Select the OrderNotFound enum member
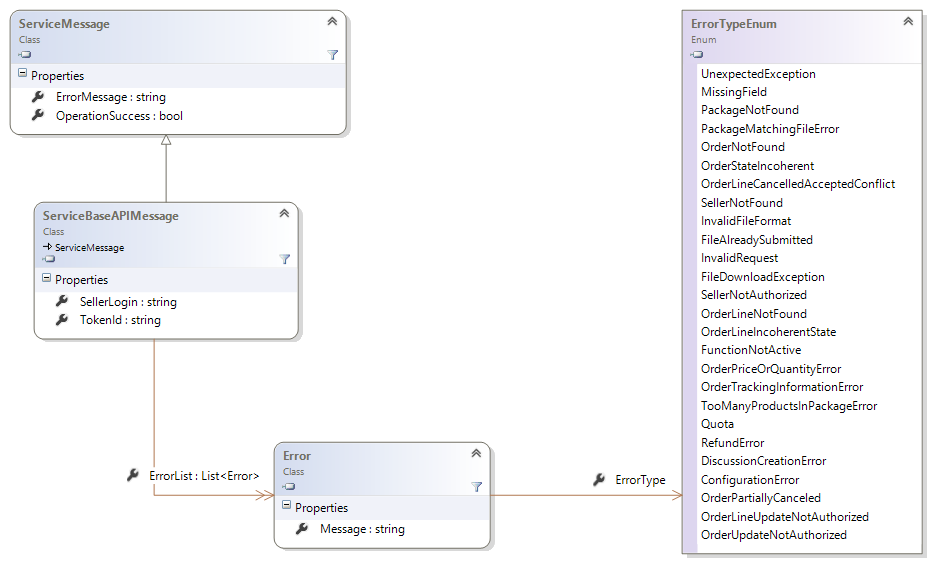Image resolution: width=931 pixels, height=562 pixels. coord(742,147)
